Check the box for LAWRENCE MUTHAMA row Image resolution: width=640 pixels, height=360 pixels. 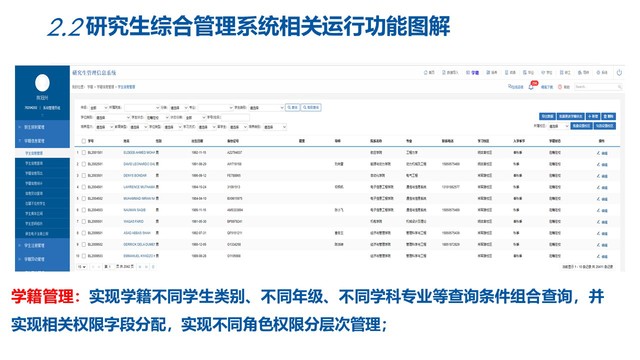[x=84, y=187]
